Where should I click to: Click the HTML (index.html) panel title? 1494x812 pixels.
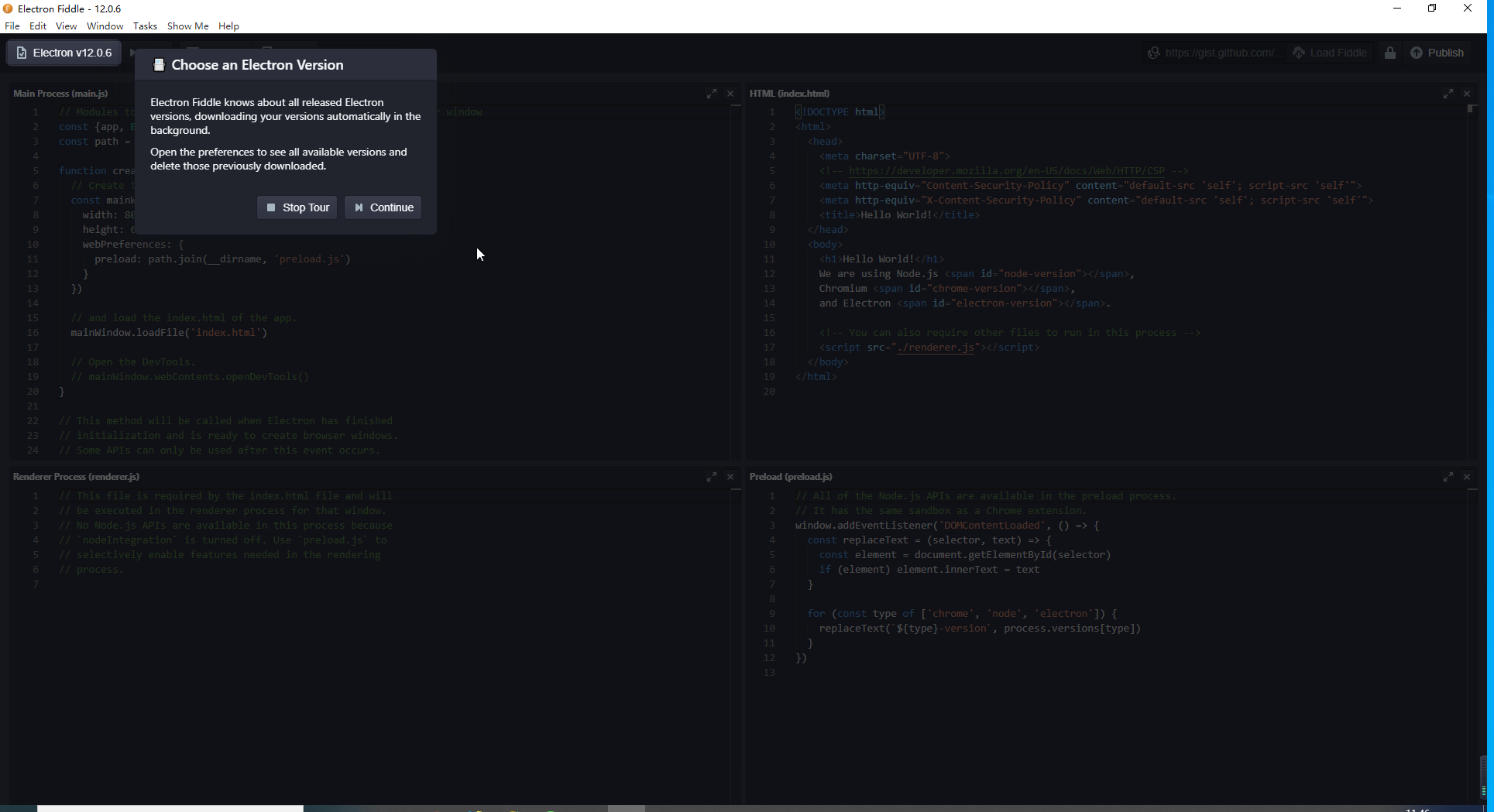click(x=789, y=94)
